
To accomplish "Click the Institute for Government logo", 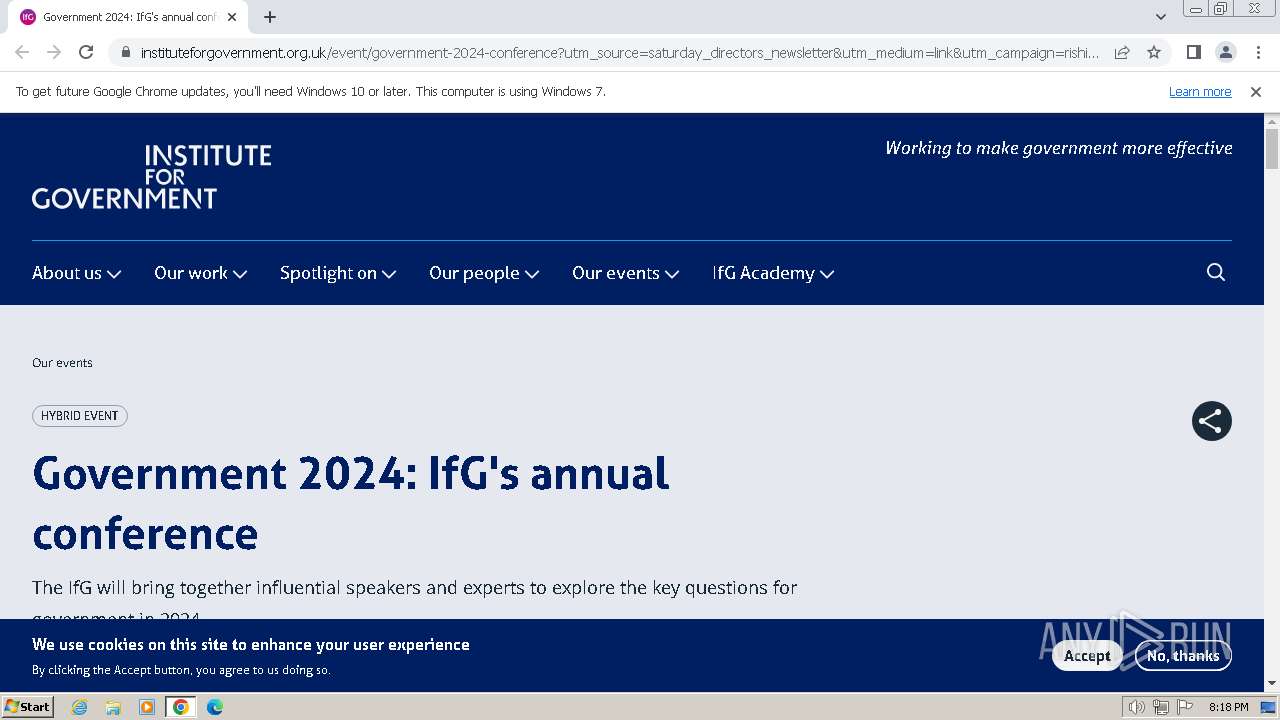I will pyautogui.click(x=152, y=176).
